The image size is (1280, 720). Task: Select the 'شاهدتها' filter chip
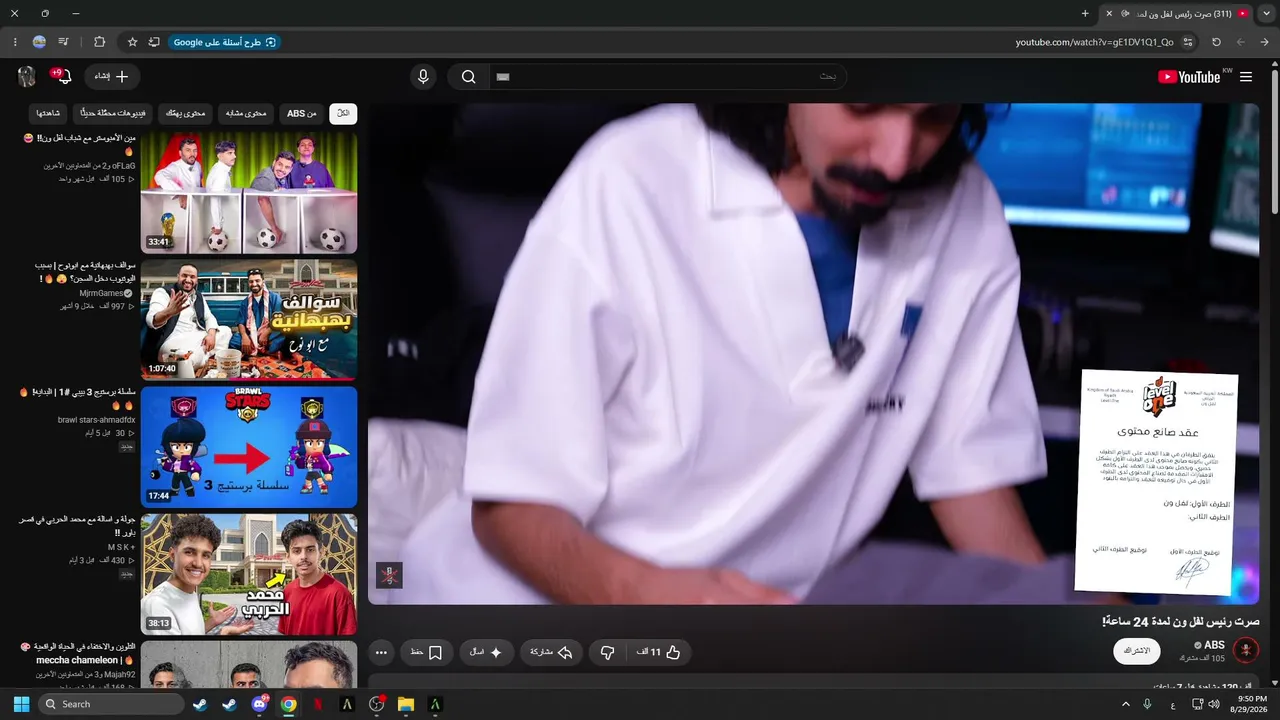[x=48, y=114]
